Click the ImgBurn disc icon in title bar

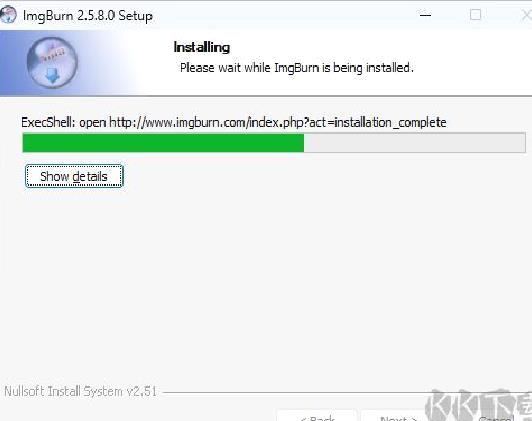coord(7,15)
